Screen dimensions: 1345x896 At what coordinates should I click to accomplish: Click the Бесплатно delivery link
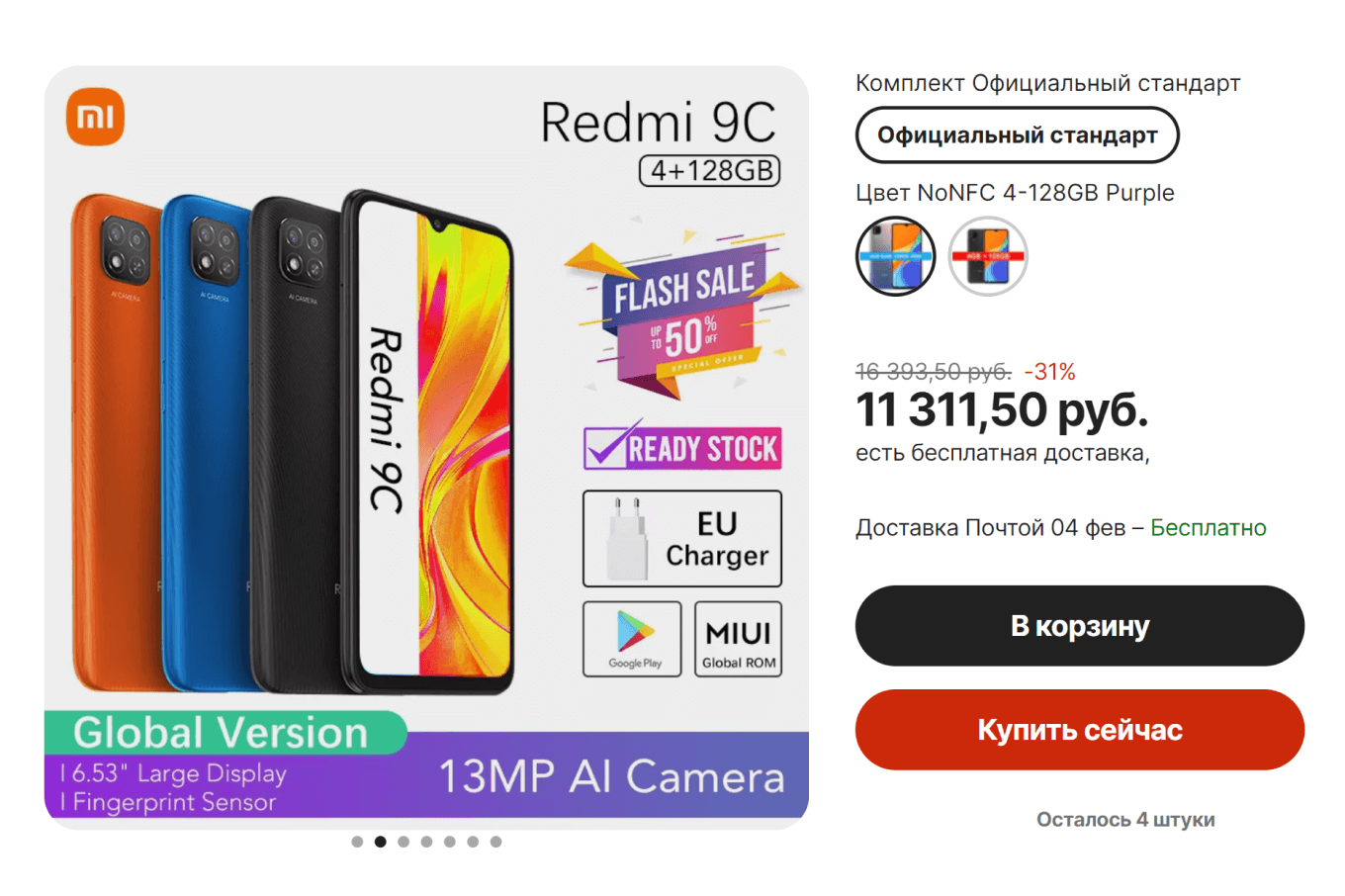1208,528
